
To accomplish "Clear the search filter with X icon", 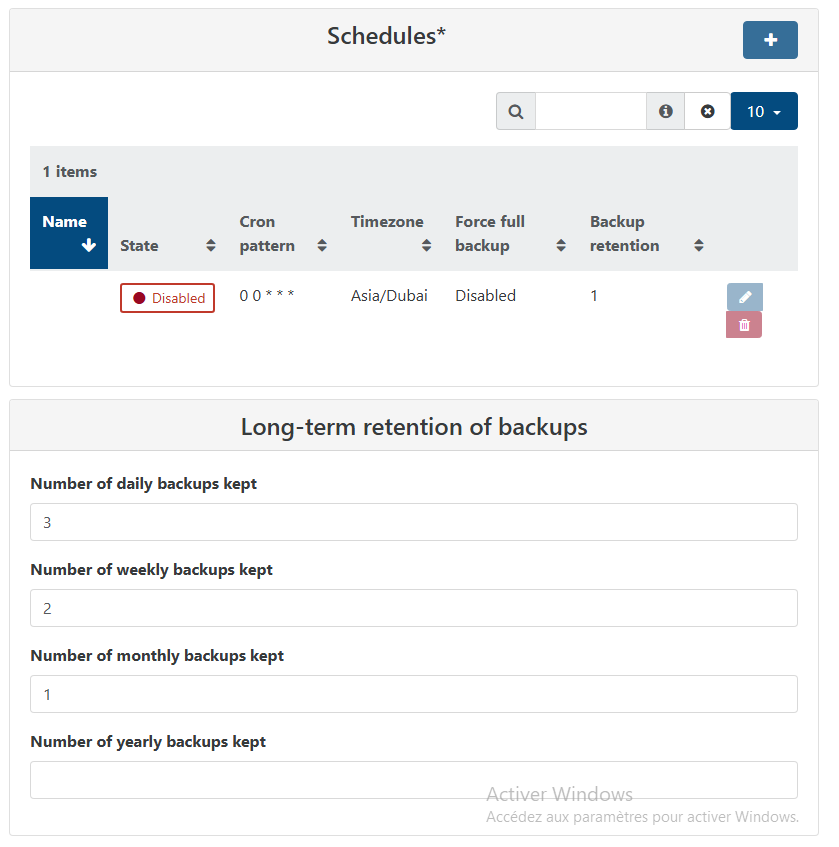I will (708, 111).
